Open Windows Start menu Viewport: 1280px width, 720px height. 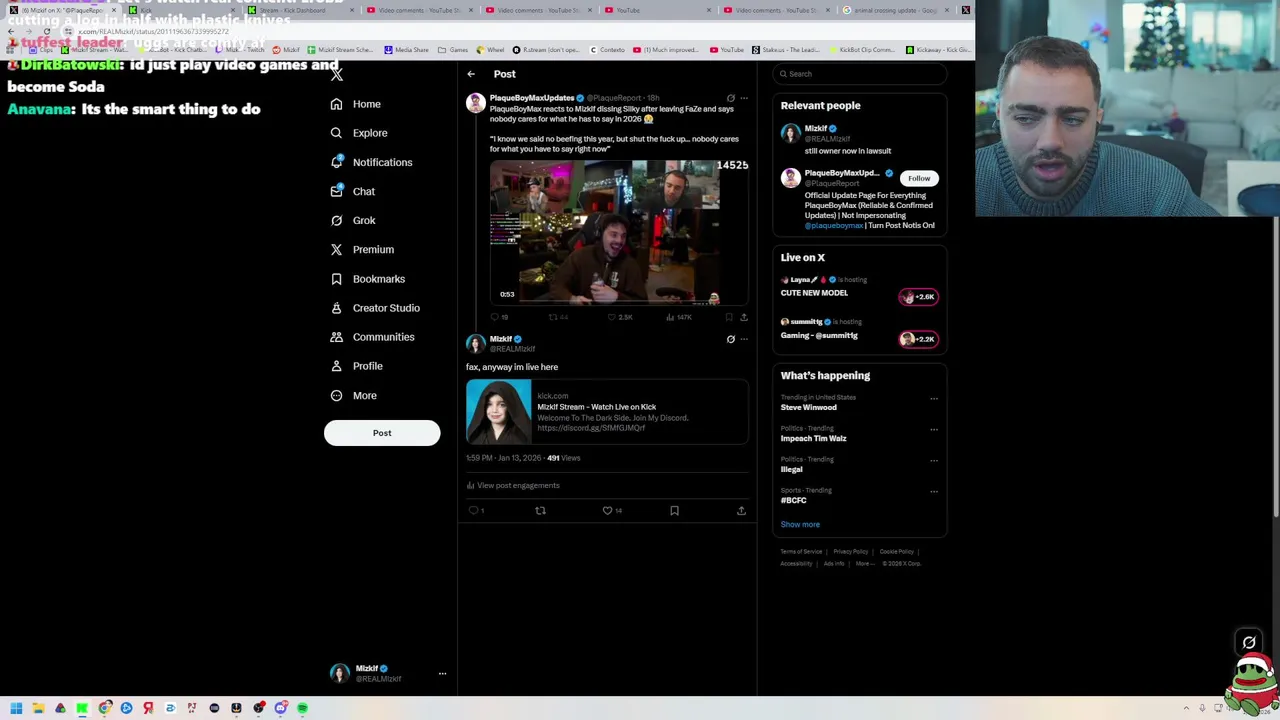coord(16,708)
